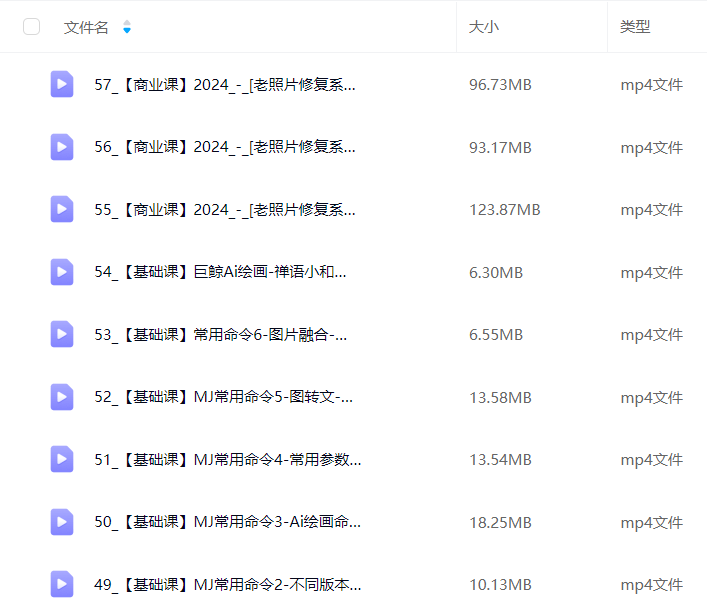This screenshot has width=707, height=612.
Task: Click mp4文件 type in the 6.30MB row
Action: click(652, 272)
